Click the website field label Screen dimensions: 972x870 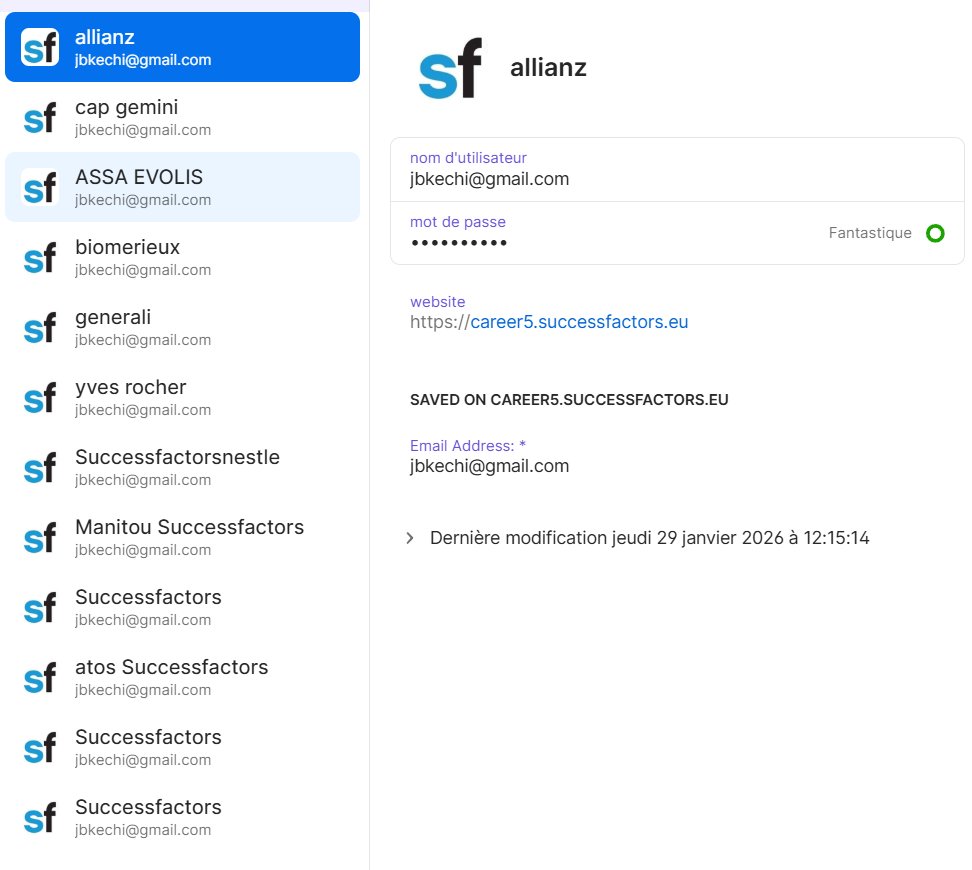[x=438, y=302]
